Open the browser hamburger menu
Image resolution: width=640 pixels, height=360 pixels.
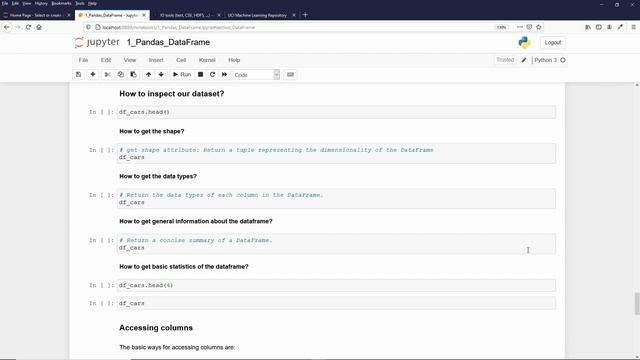(633, 27)
